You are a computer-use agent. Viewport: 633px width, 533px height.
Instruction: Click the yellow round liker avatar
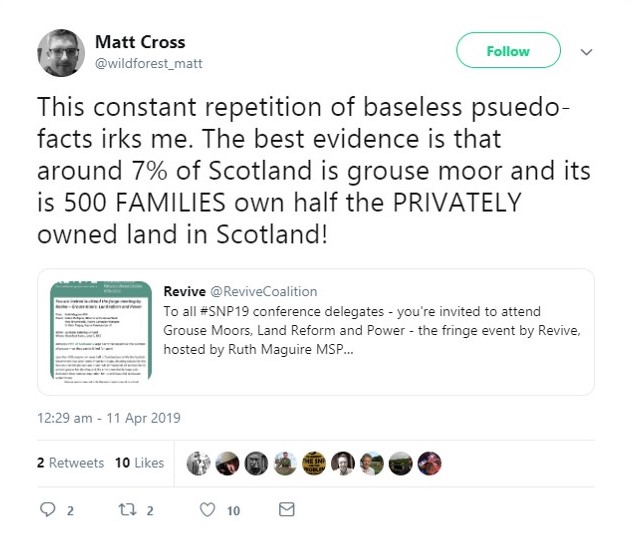[x=313, y=463]
